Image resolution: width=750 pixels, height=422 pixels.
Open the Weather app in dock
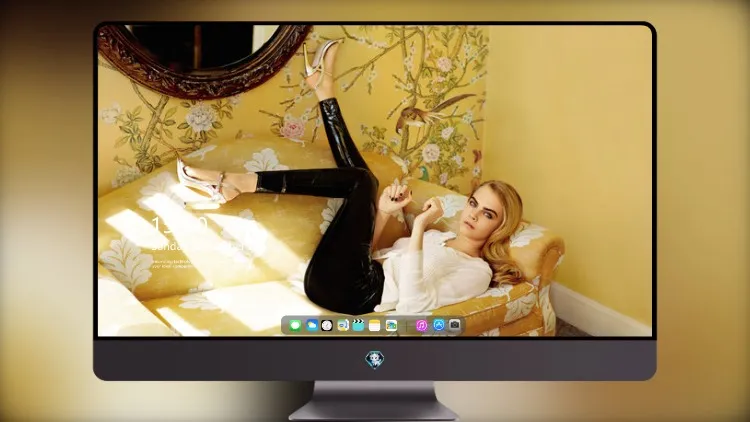tap(312, 325)
